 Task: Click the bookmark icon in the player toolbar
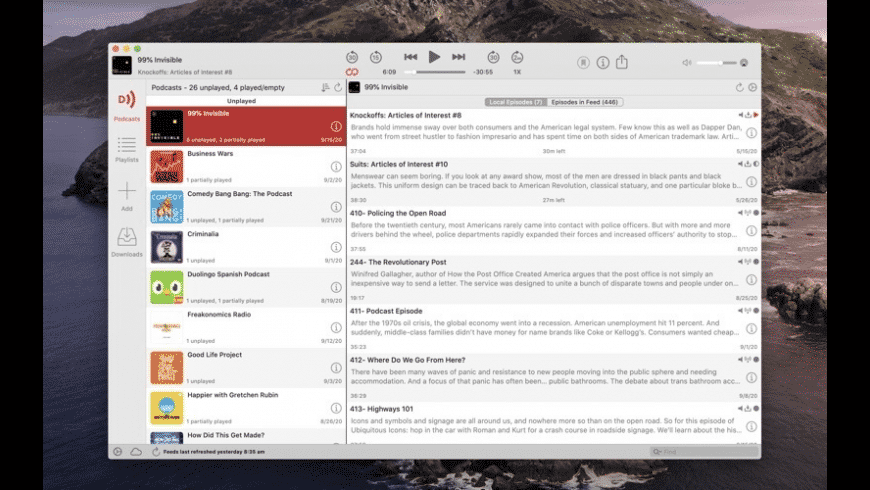pos(583,63)
